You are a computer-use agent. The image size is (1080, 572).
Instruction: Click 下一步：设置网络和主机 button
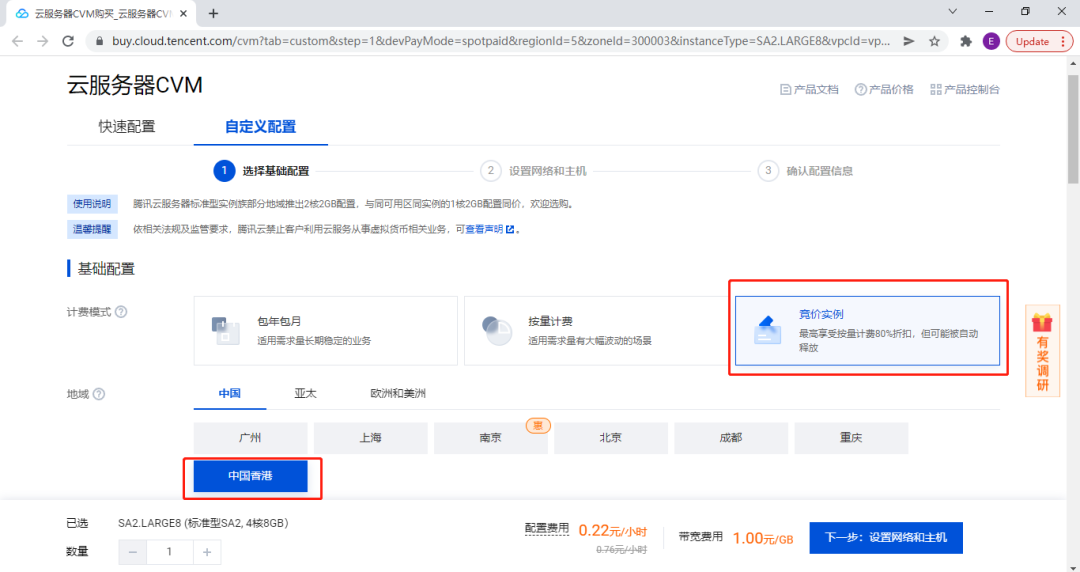coord(886,538)
